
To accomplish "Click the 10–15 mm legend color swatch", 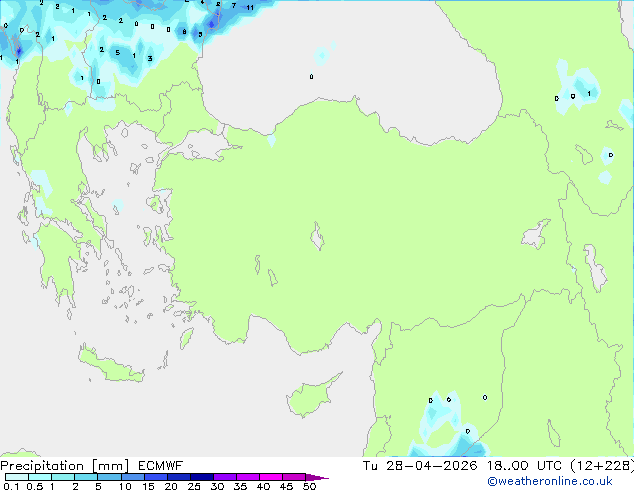I will (x=133, y=477).
